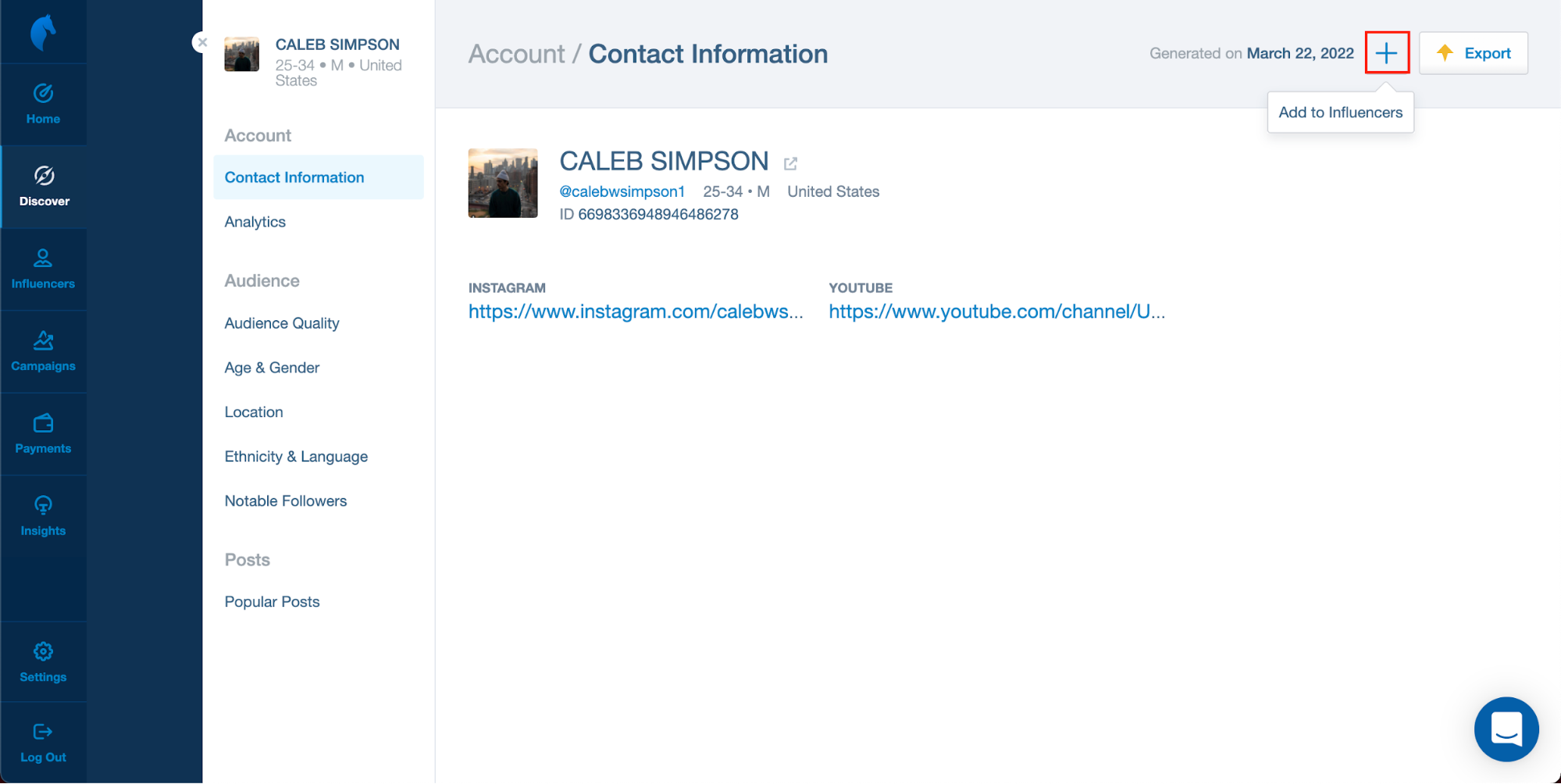Click the INSTAGRAM label
Screen dimensions: 1561x784
click(x=507, y=287)
